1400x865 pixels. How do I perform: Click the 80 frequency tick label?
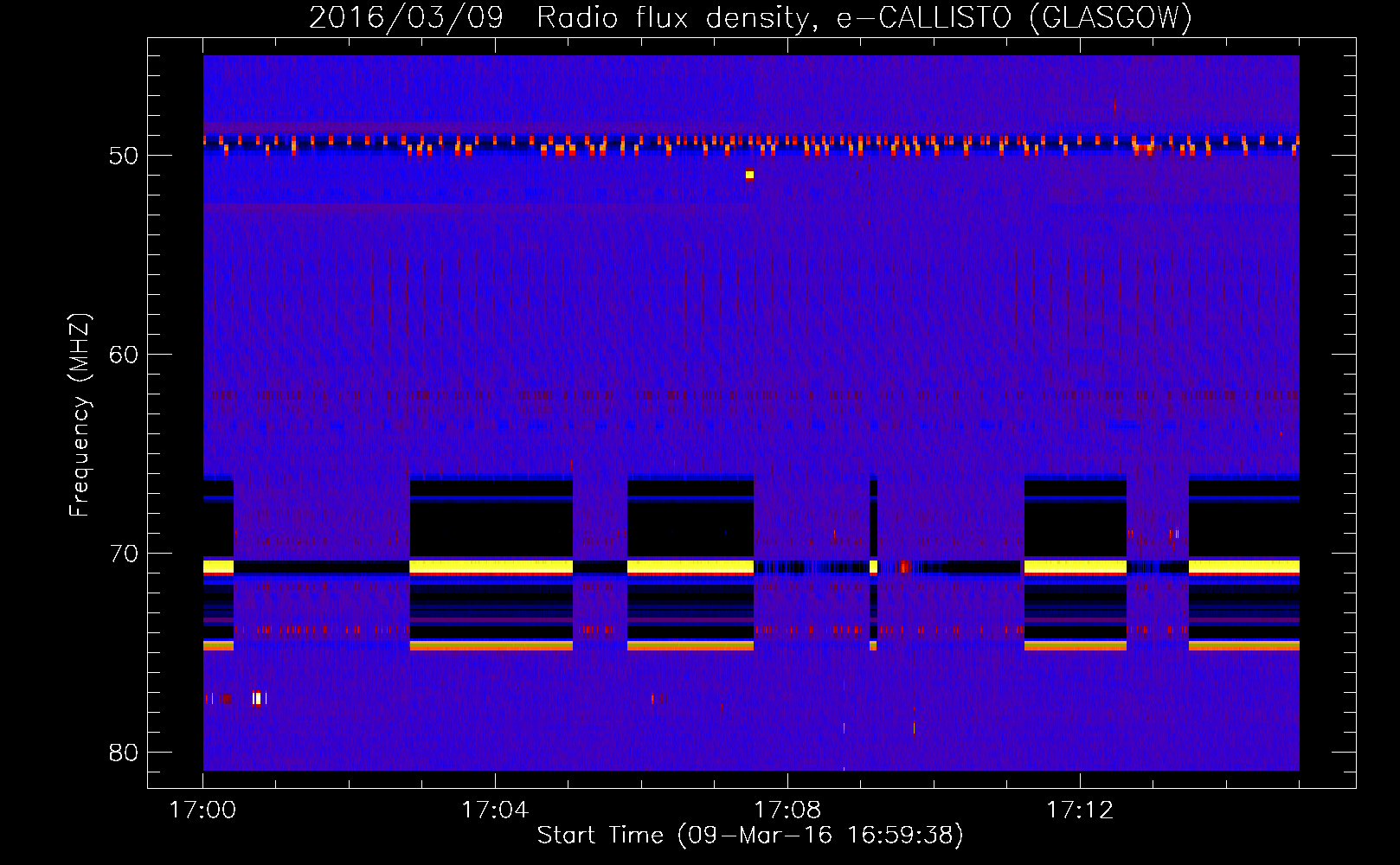(x=124, y=753)
